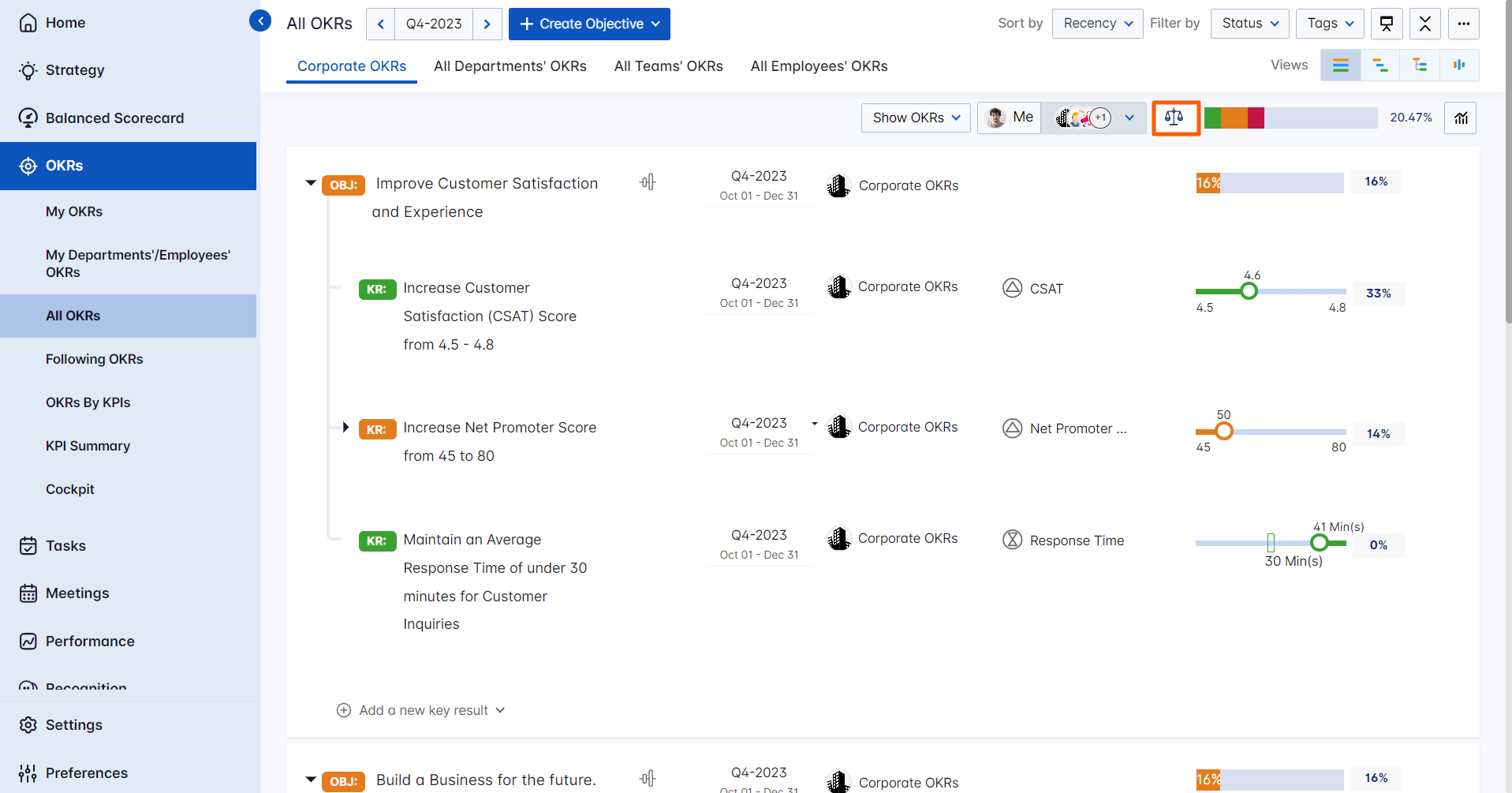
Task: Click Add a new key result
Action: pos(423,710)
